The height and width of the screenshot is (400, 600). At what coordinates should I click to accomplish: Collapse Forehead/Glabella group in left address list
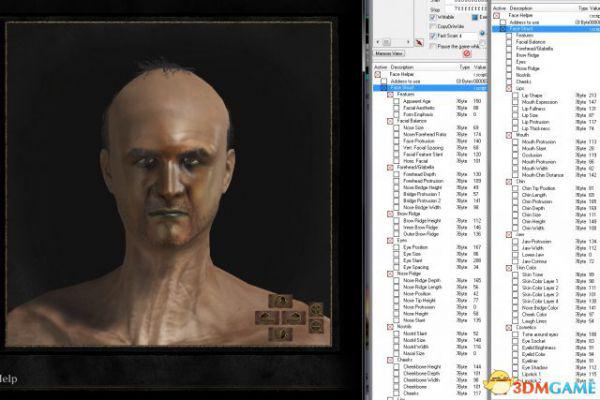click(x=390, y=168)
